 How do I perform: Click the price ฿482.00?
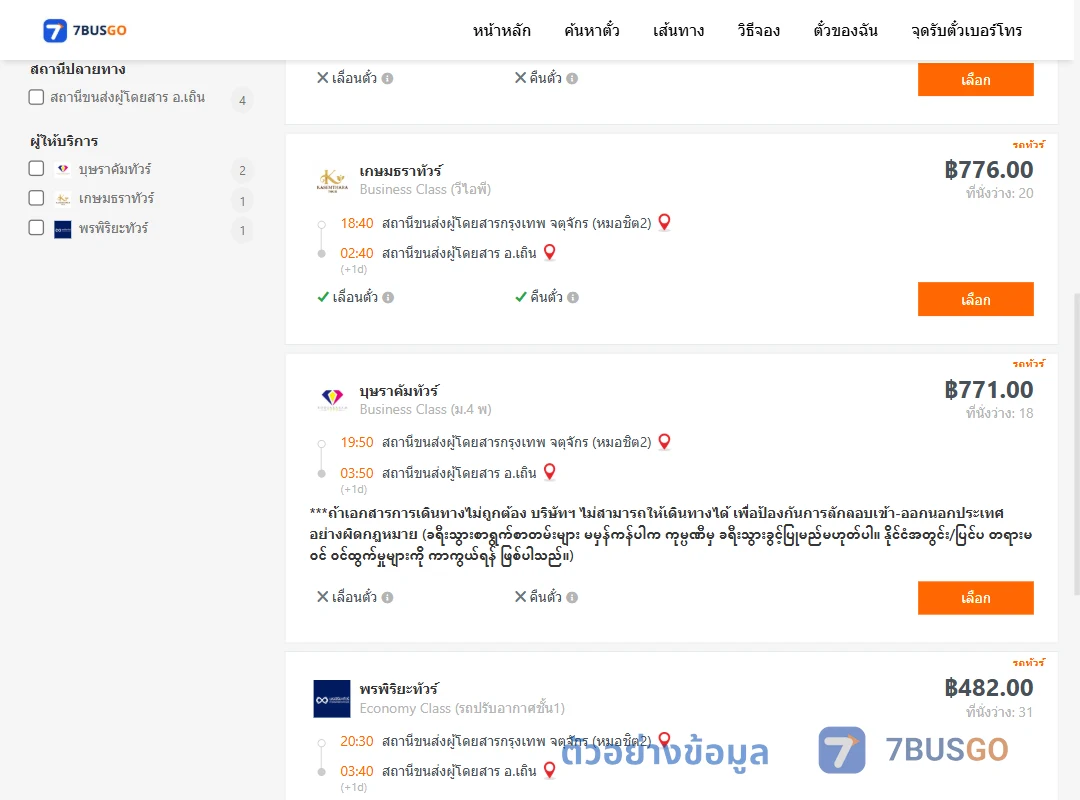point(988,688)
